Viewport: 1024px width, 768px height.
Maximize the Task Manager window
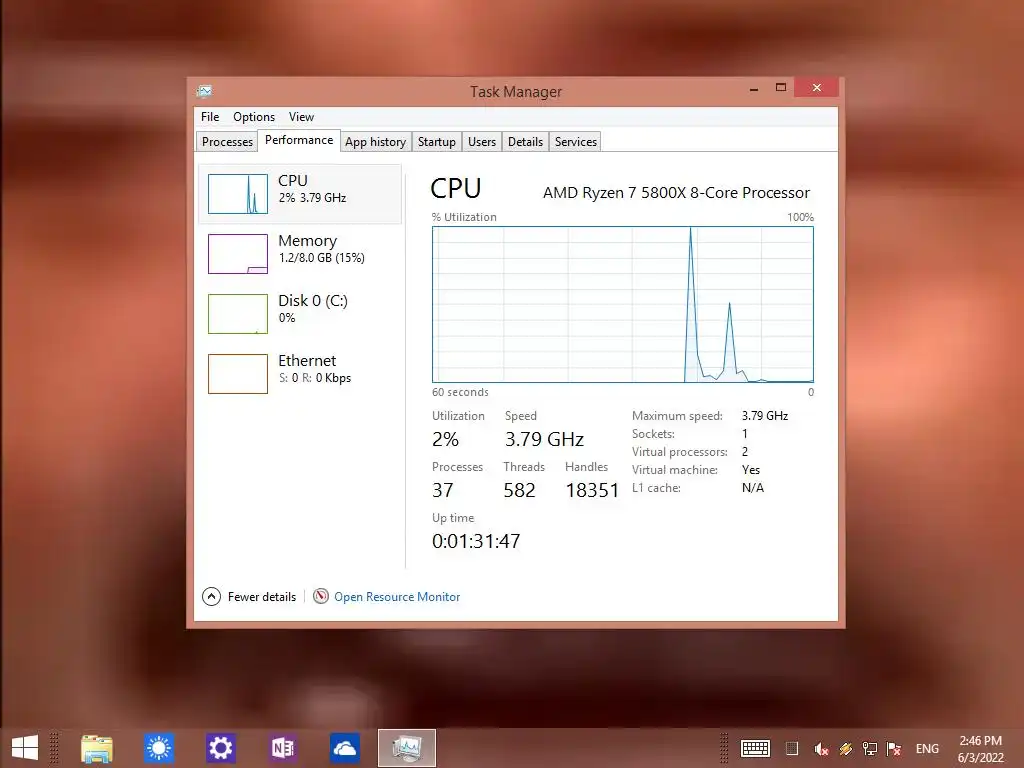780,88
